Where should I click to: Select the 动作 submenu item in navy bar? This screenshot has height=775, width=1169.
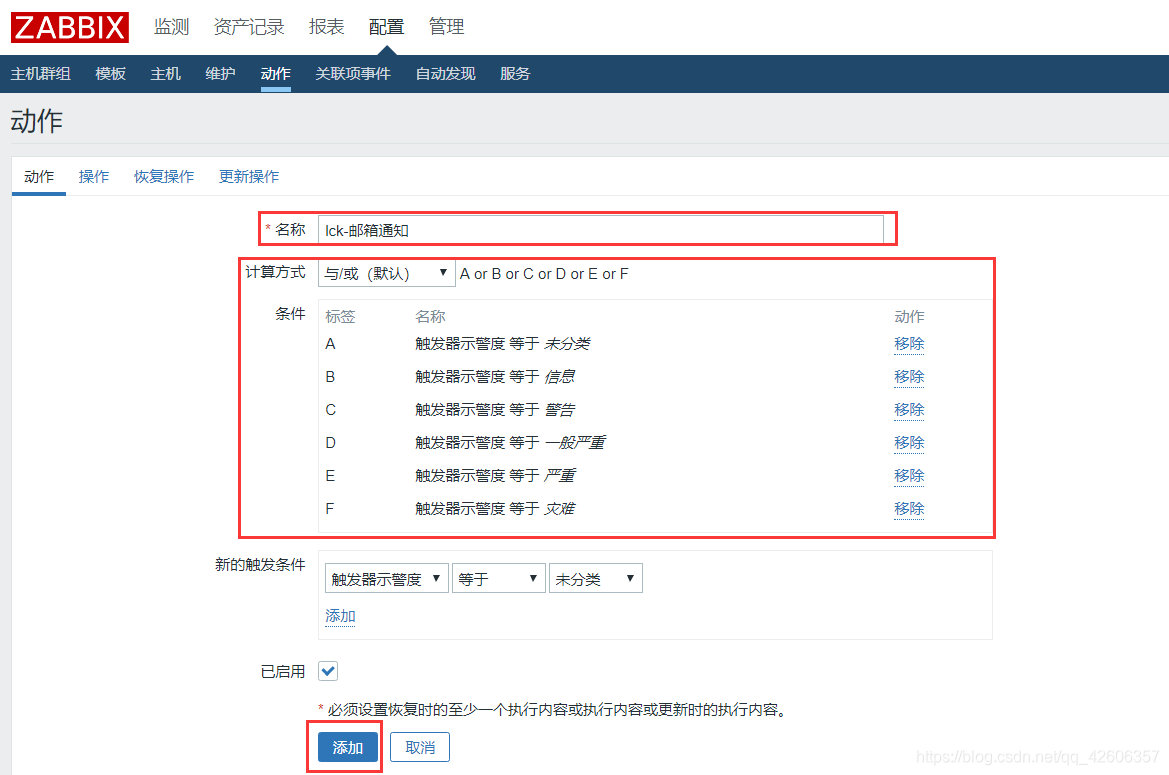[x=276, y=74]
